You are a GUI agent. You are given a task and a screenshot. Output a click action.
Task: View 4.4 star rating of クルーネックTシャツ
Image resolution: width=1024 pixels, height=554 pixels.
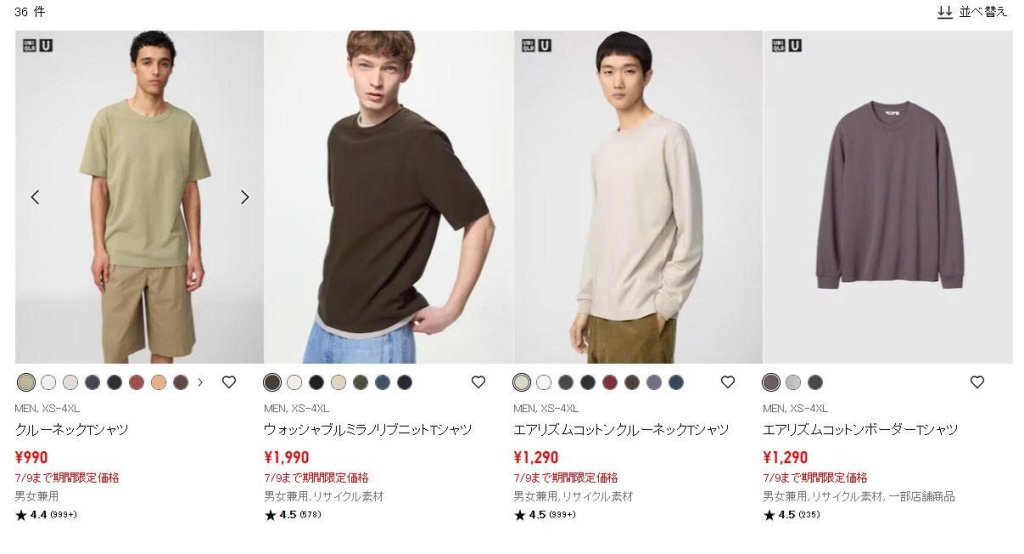tap(46, 515)
